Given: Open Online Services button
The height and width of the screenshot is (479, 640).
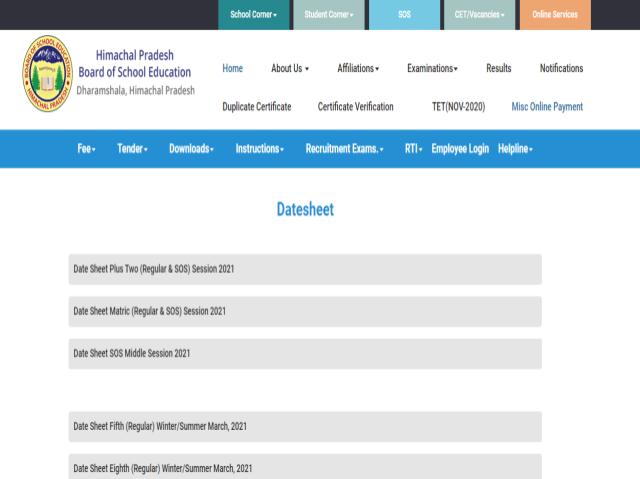Looking at the screenshot, I should (555, 15).
